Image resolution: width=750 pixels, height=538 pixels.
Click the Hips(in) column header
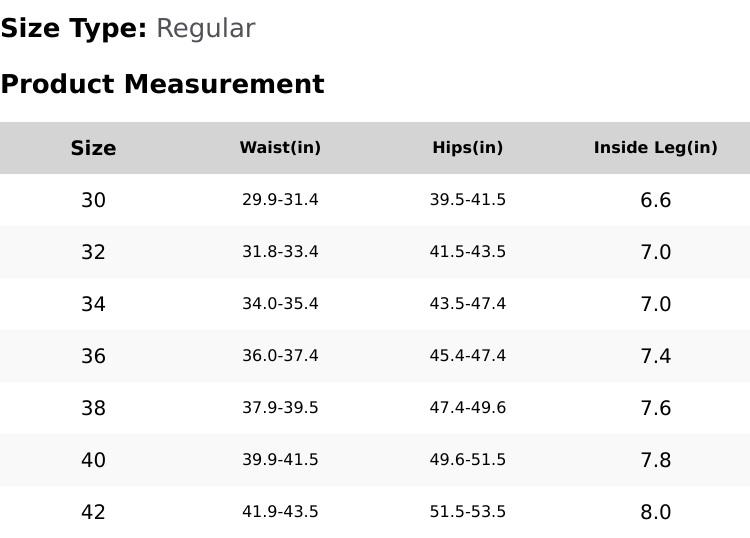click(x=468, y=148)
